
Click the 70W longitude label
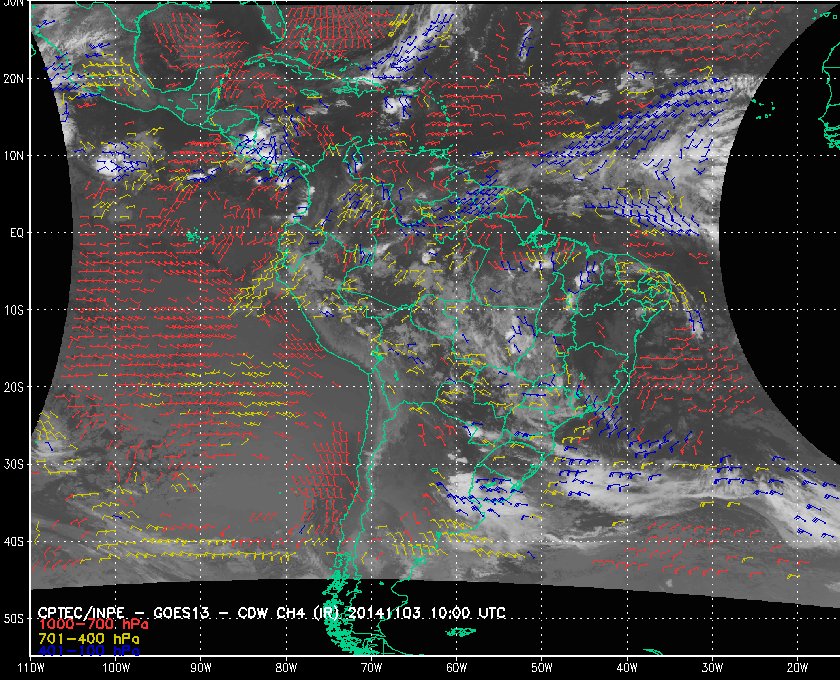pyautogui.click(x=371, y=667)
